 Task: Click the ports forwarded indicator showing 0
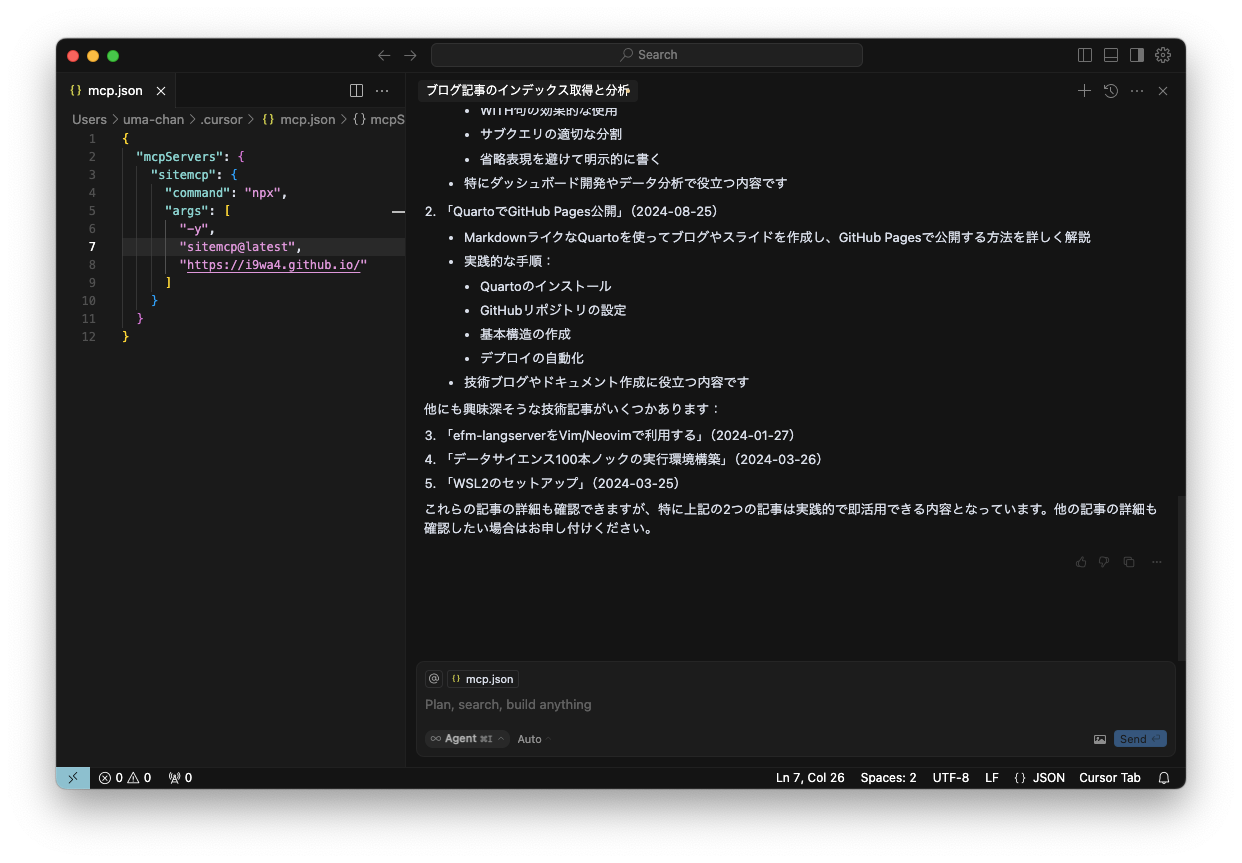pyautogui.click(x=180, y=778)
